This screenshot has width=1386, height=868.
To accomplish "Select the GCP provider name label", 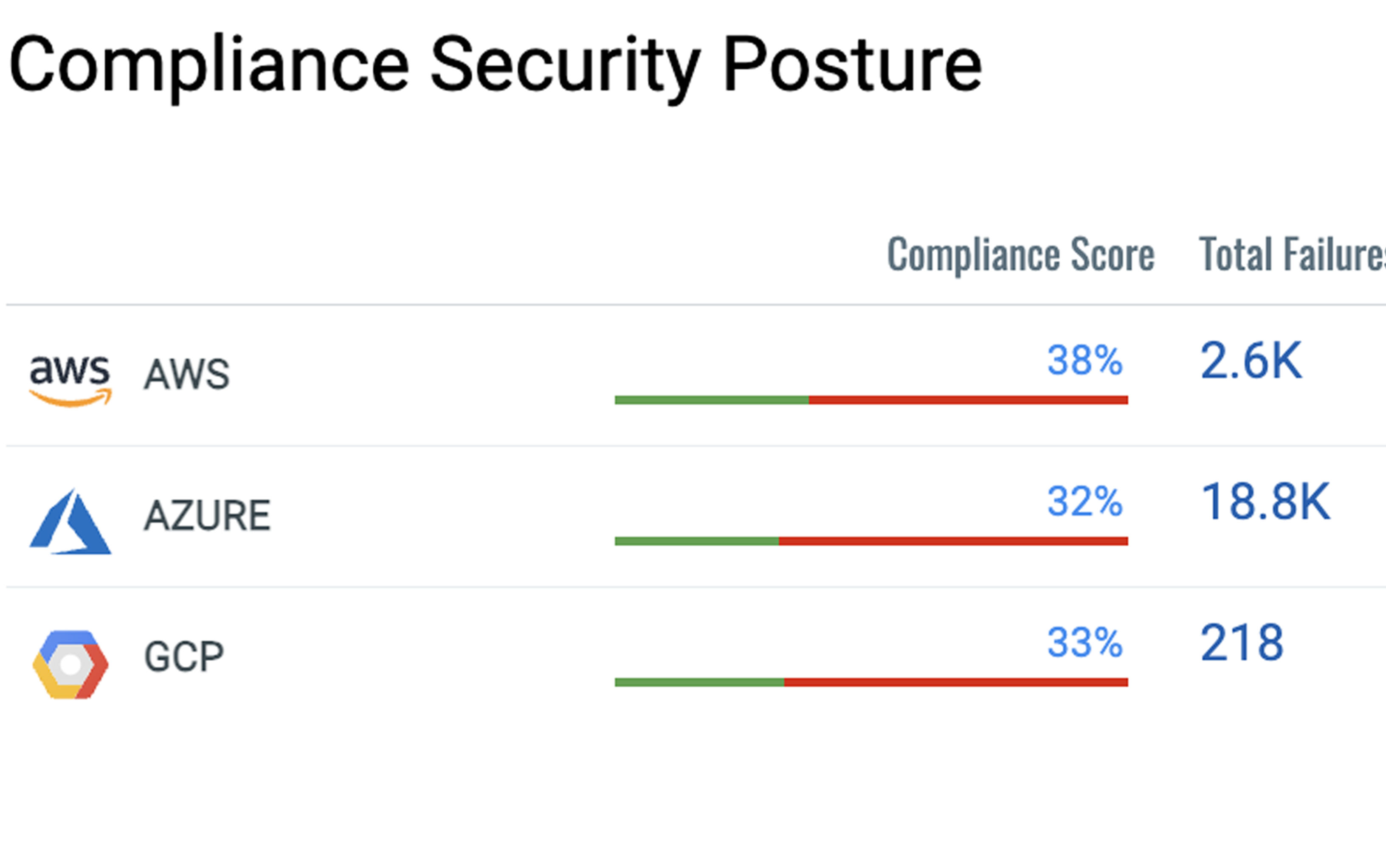I will point(183,656).
